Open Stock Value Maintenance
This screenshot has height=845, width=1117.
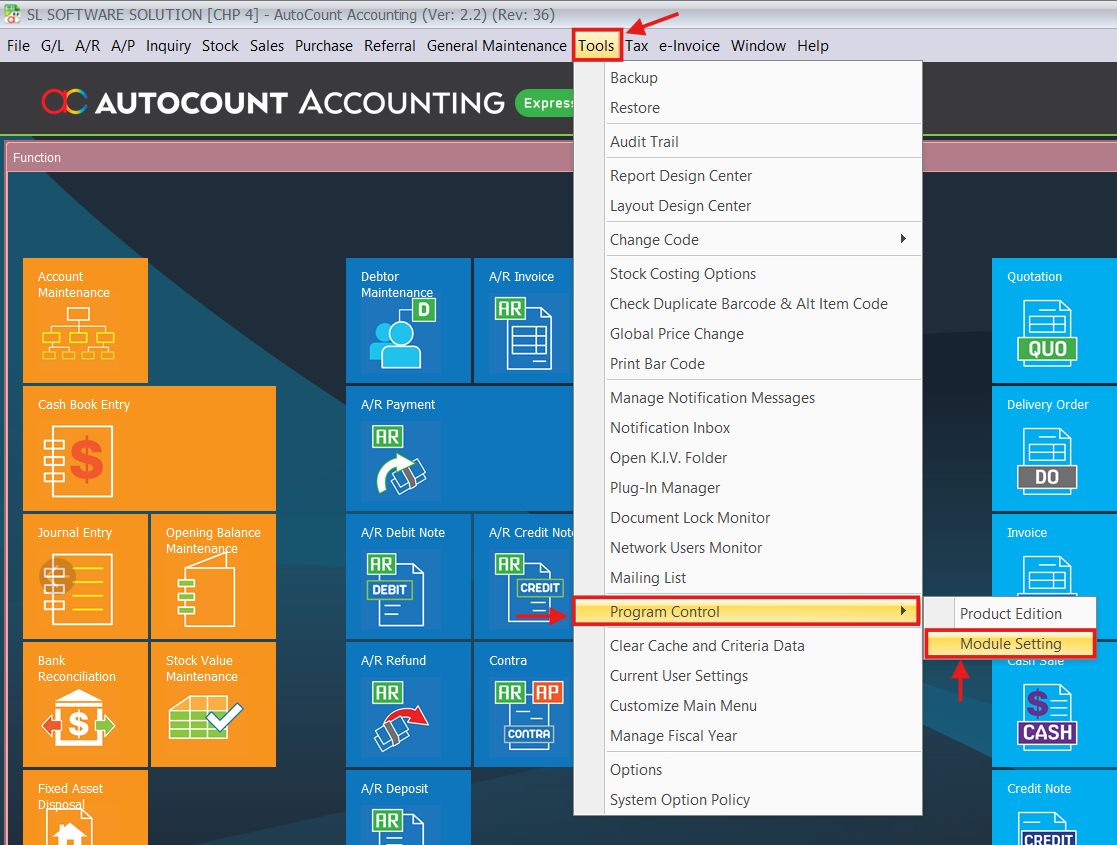click(213, 705)
